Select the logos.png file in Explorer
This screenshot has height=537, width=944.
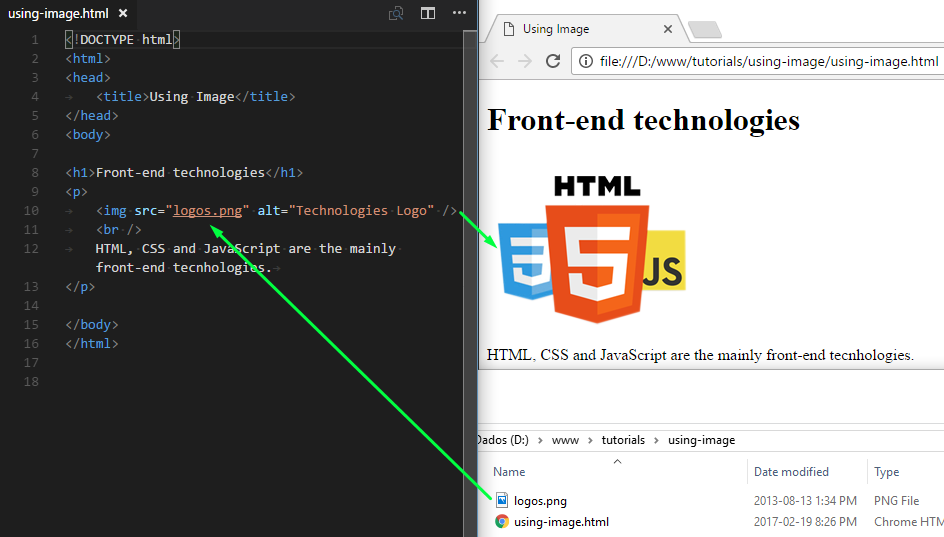coord(540,501)
